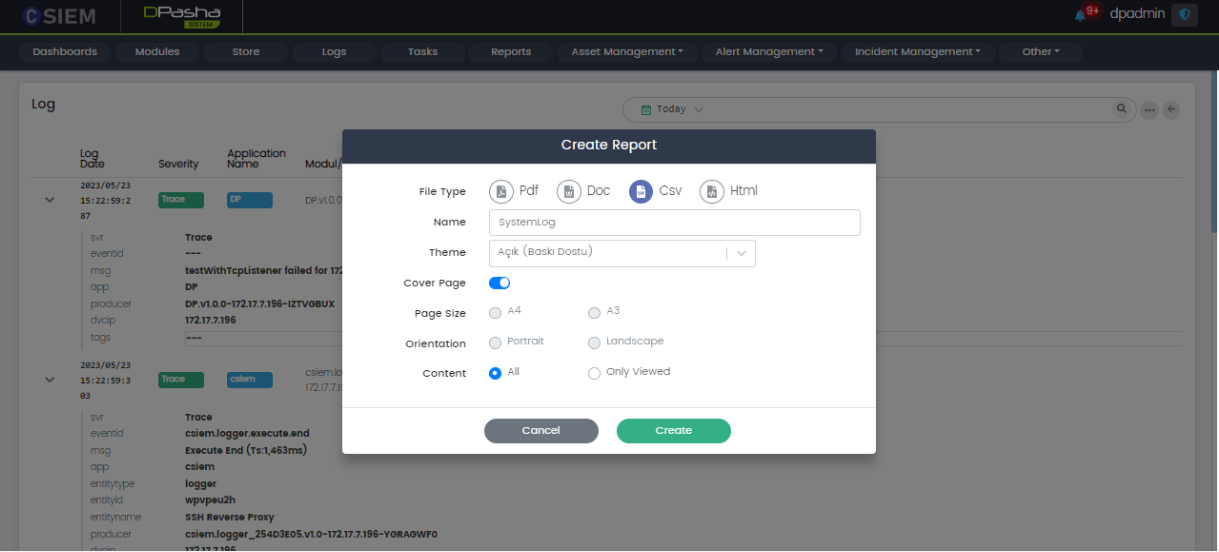Click the Name field containing SystemLog
The height and width of the screenshot is (552, 1219).
pos(674,222)
